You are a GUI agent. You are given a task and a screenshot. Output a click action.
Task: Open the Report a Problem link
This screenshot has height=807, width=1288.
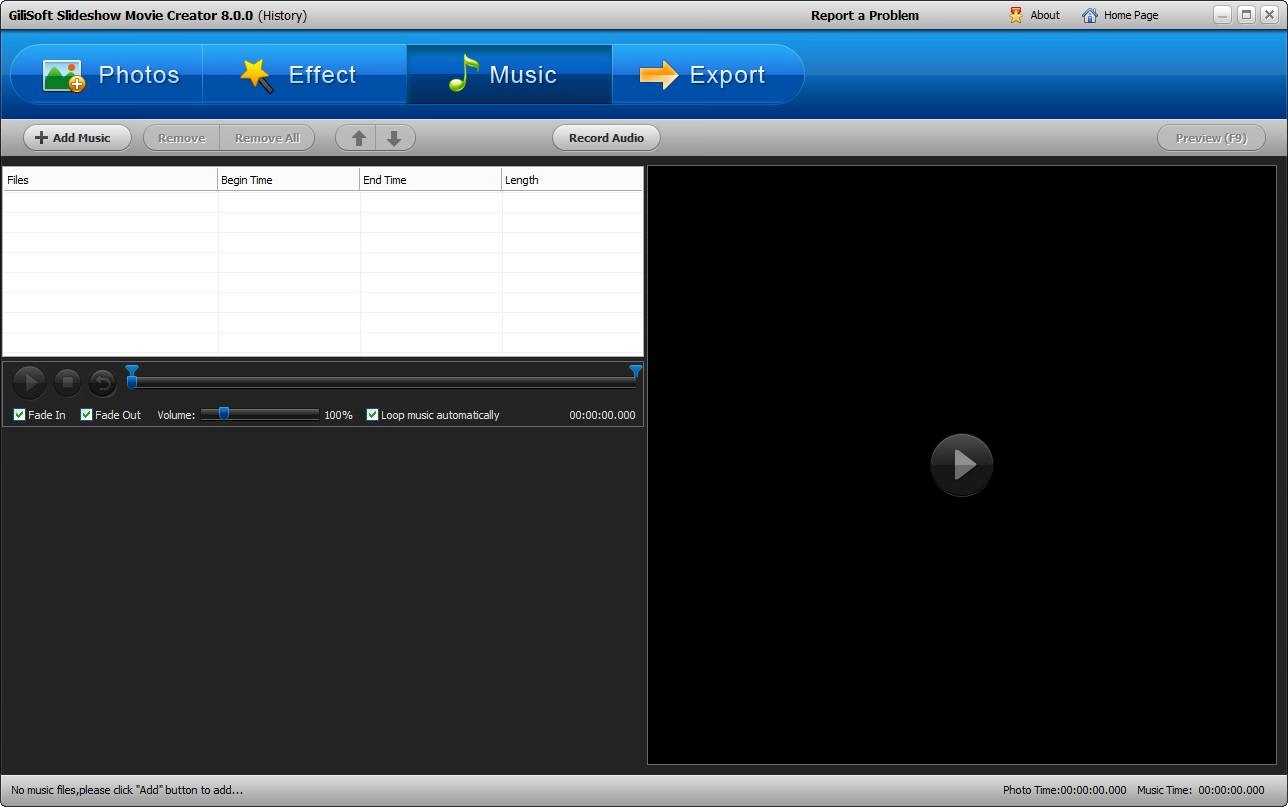865,15
